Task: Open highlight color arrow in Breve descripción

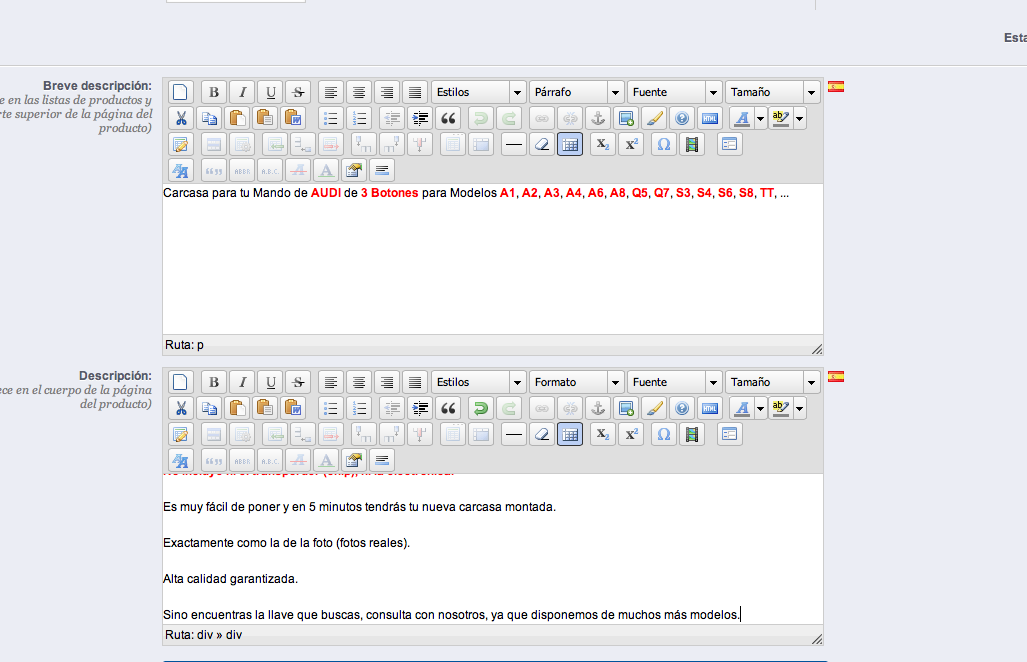Action: pos(800,119)
